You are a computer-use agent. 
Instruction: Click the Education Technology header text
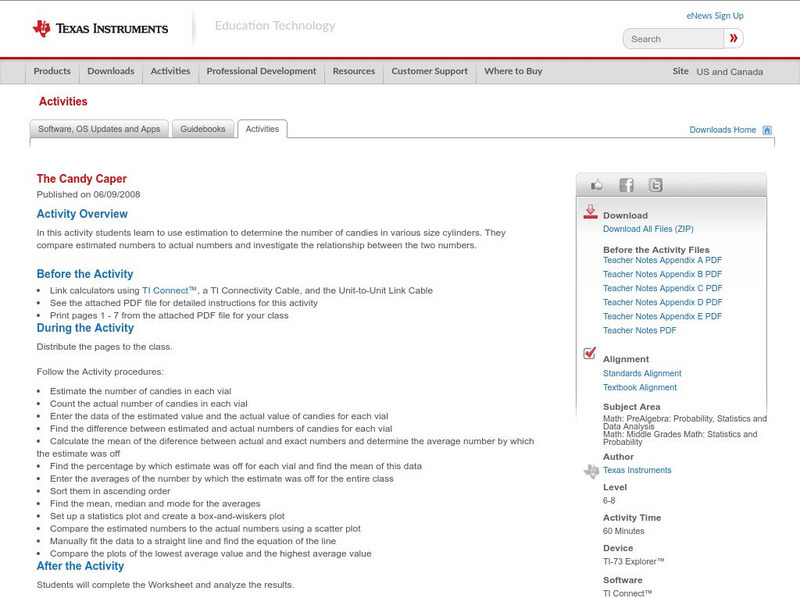275,26
